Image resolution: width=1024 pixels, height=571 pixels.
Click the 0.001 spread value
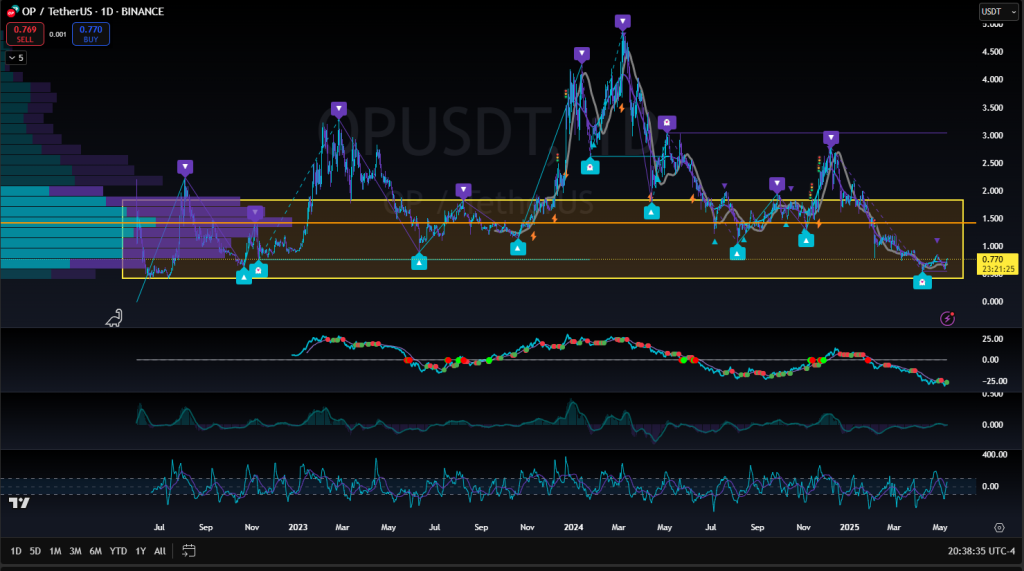point(58,34)
